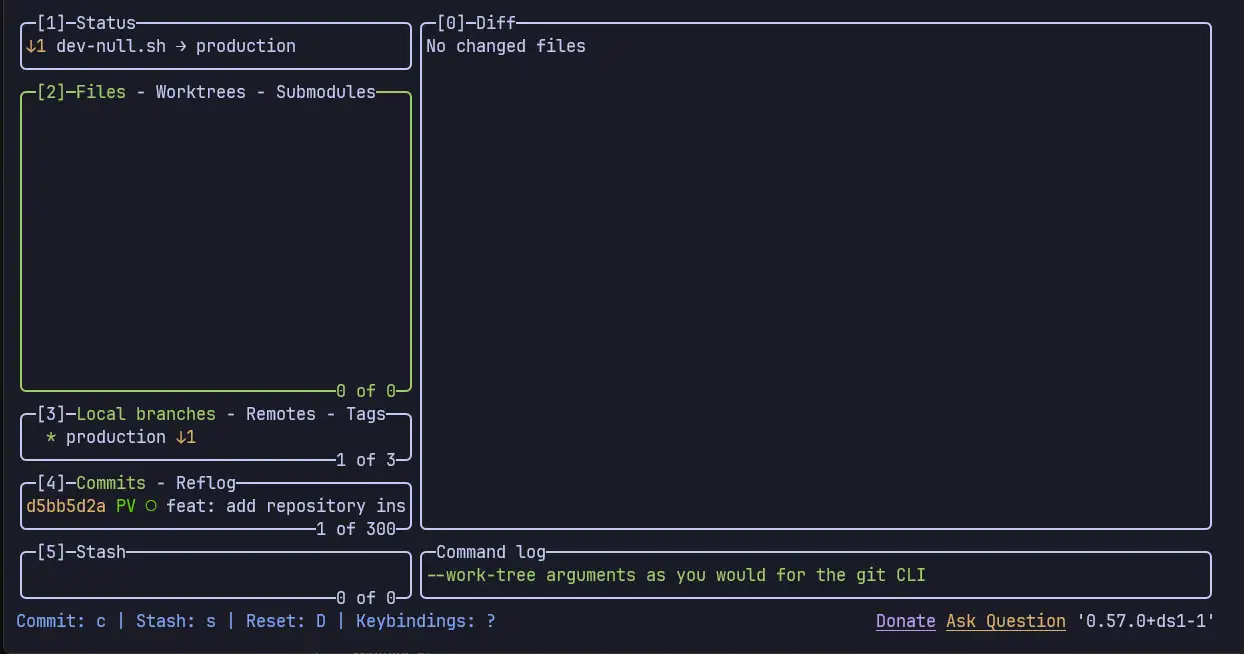Click the down-arrow indicator beside production branch

coord(186,437)
